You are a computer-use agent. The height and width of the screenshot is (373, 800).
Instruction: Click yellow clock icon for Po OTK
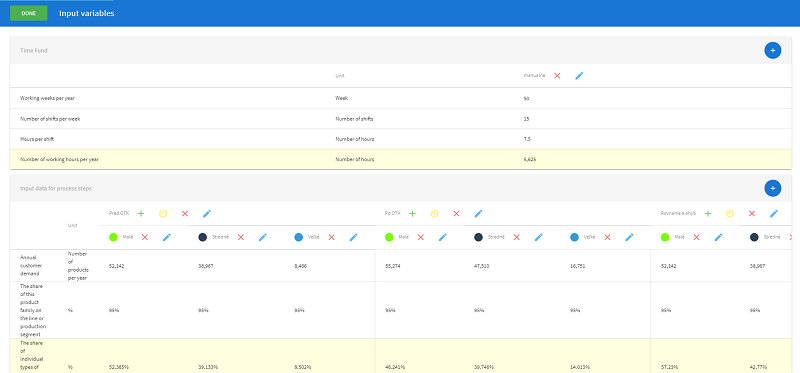point(434,213)
